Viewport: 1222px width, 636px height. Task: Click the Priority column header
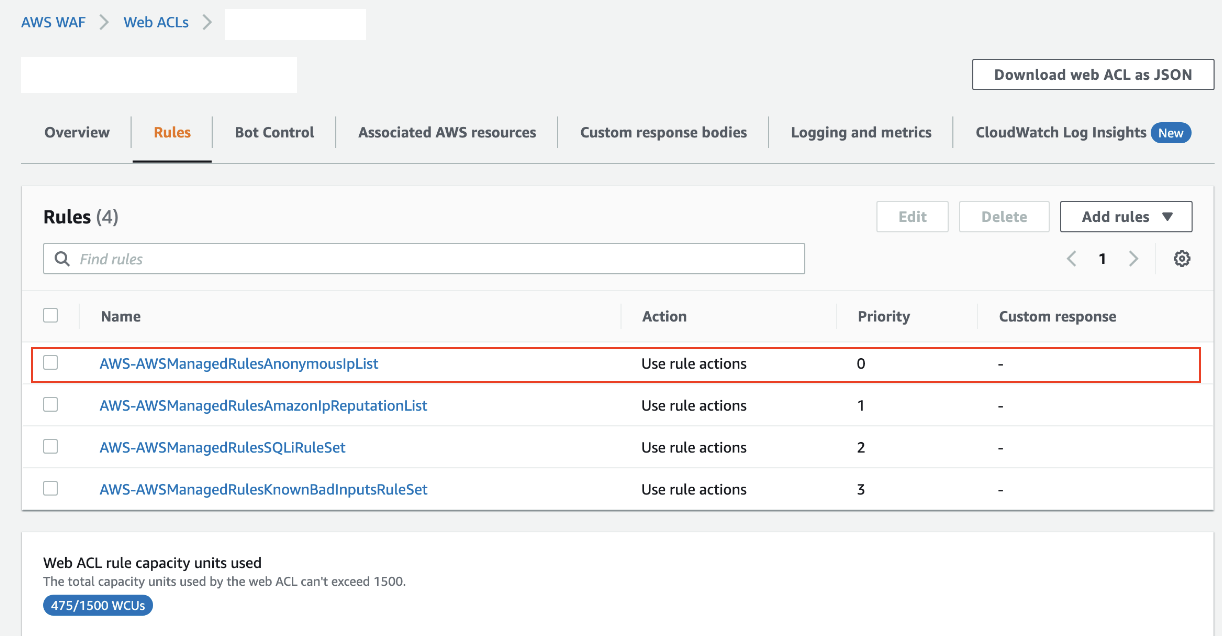(884, 316)
